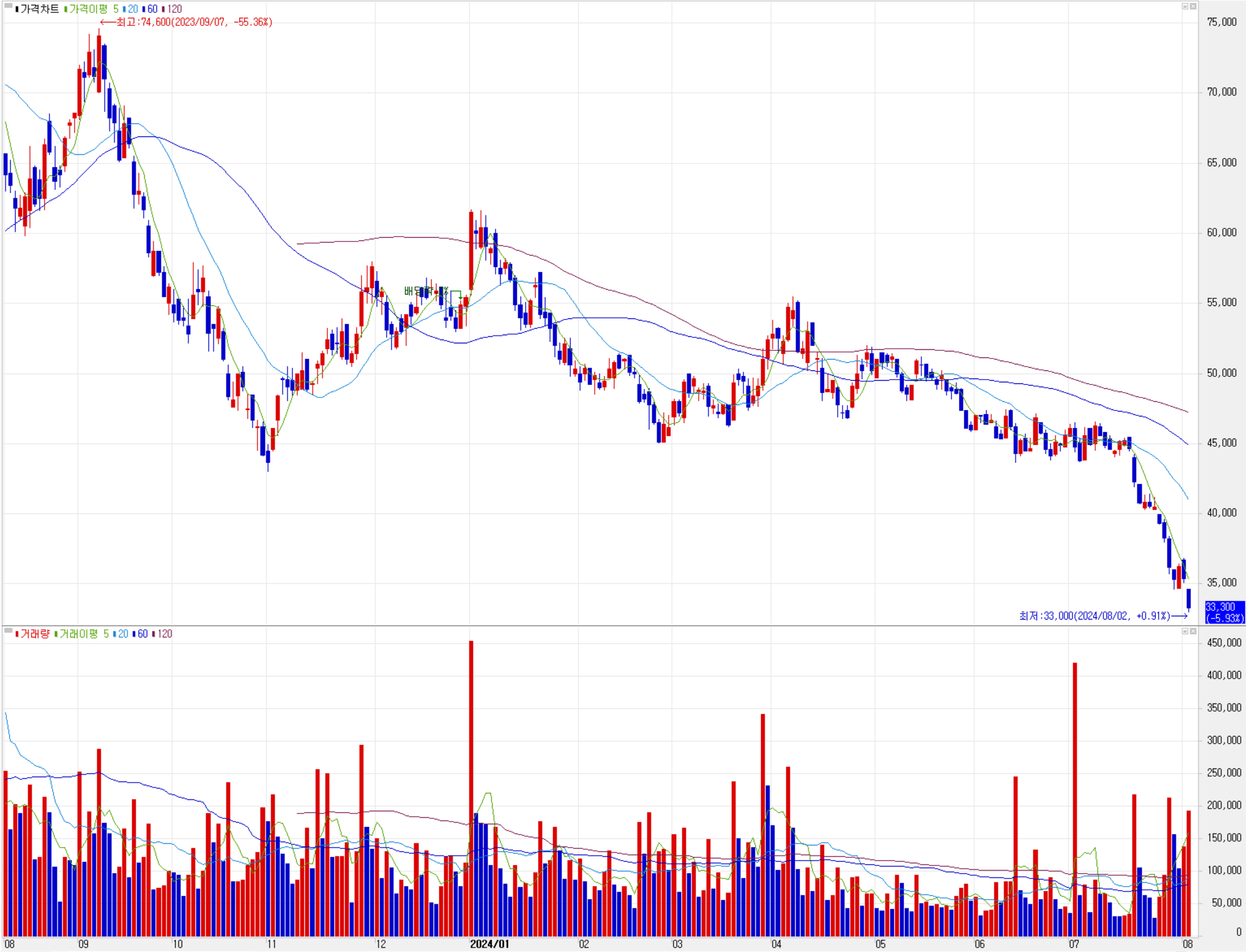1246x952 pixels.
Task: Click gray handle before 가격차트 label
Action: point(8,6)
